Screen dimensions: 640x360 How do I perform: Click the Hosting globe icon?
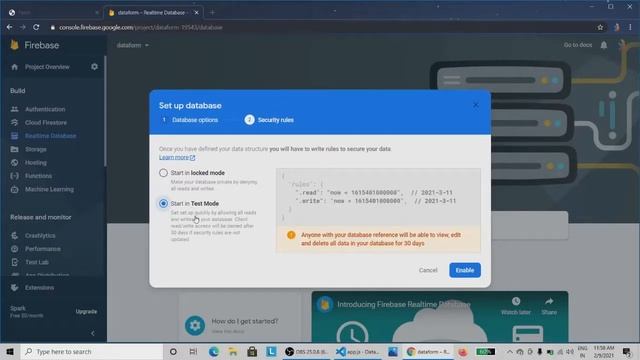point(15,162)
